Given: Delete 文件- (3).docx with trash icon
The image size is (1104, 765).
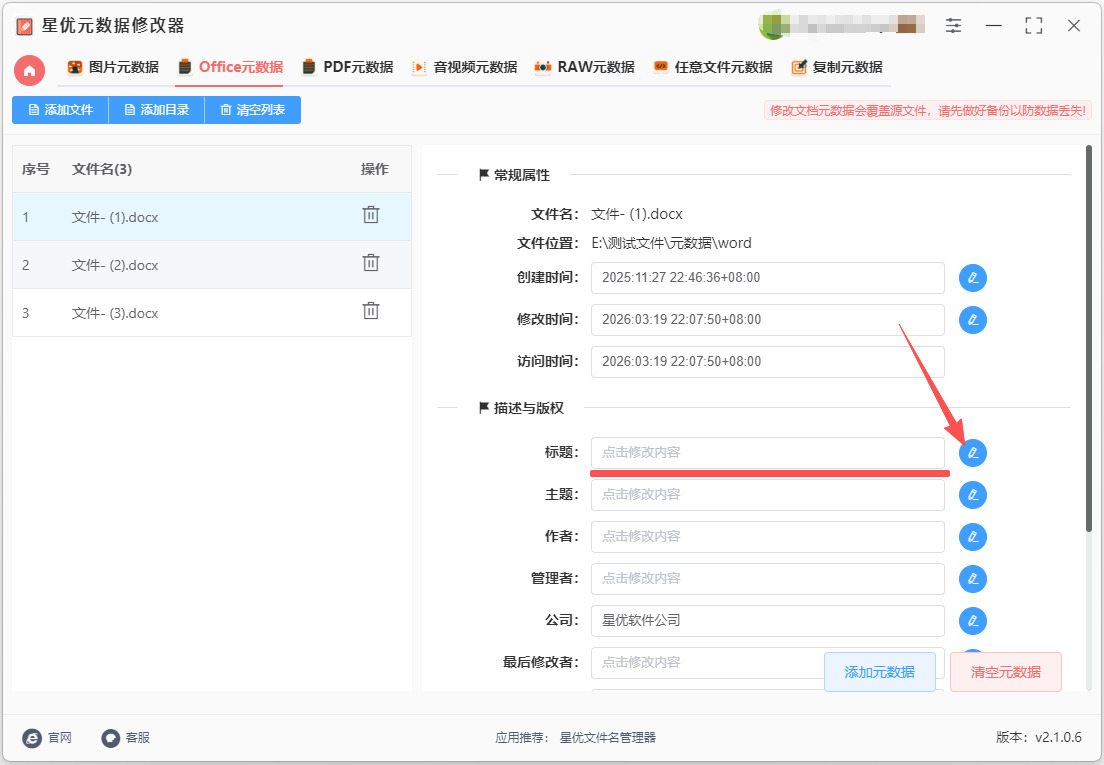Looking at the screenshot, I should tap(370, 310).
